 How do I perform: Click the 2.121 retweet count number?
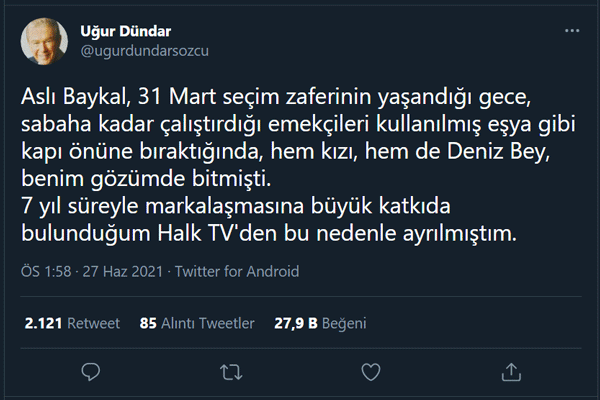coord(43,323)
